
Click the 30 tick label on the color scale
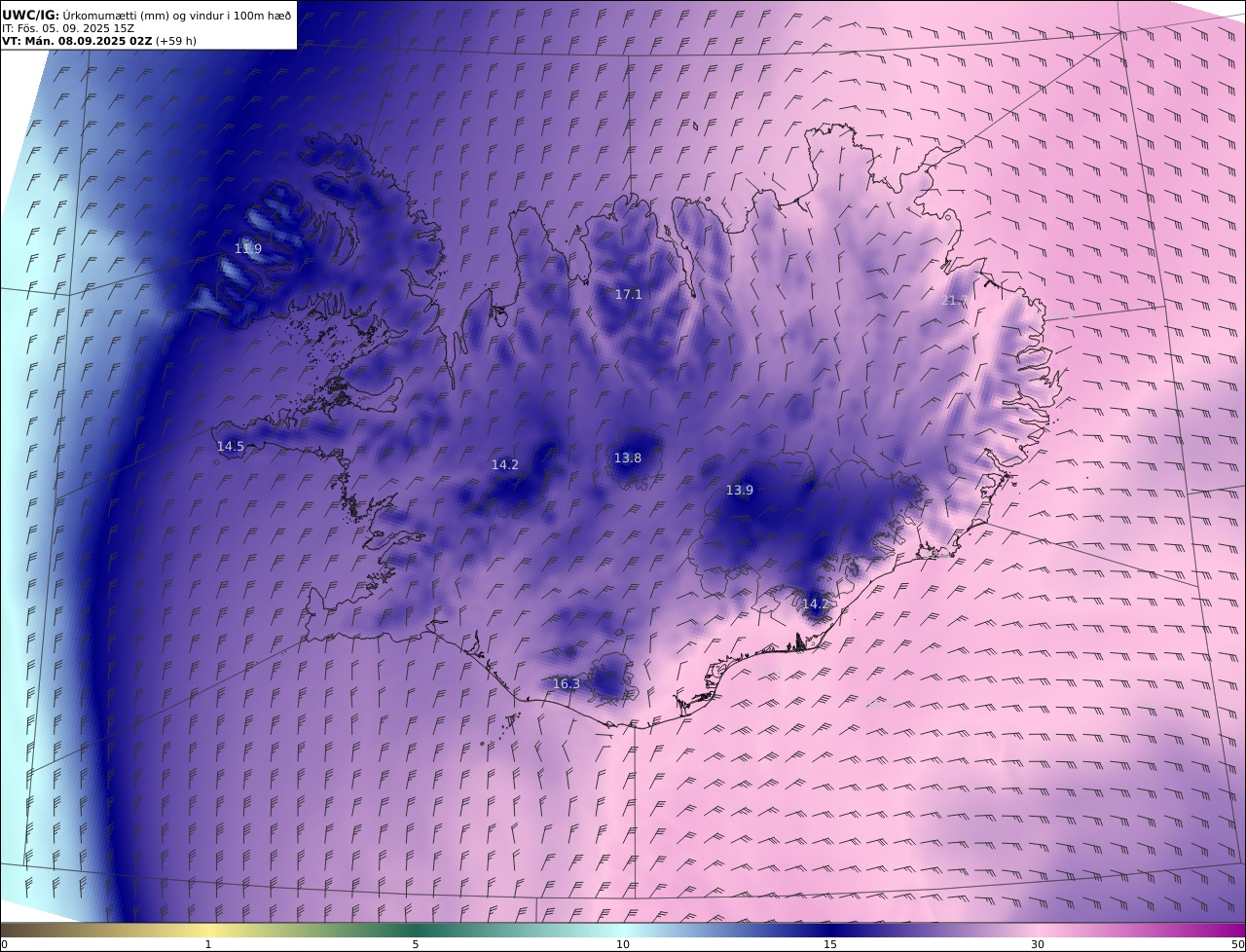point(1038,944)
